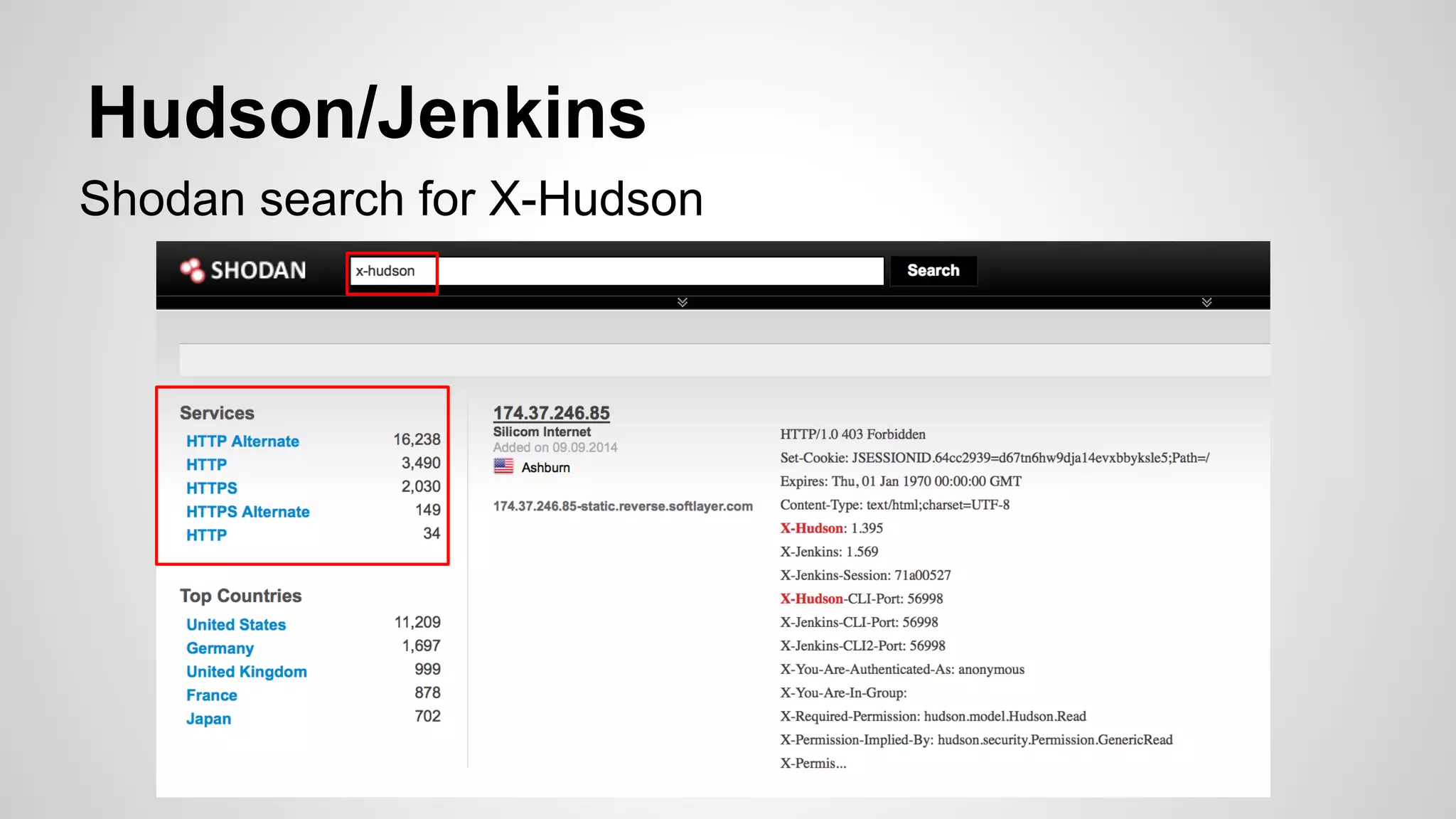Filter results by Germany
Screen dimensions: 1456x819
220,648
